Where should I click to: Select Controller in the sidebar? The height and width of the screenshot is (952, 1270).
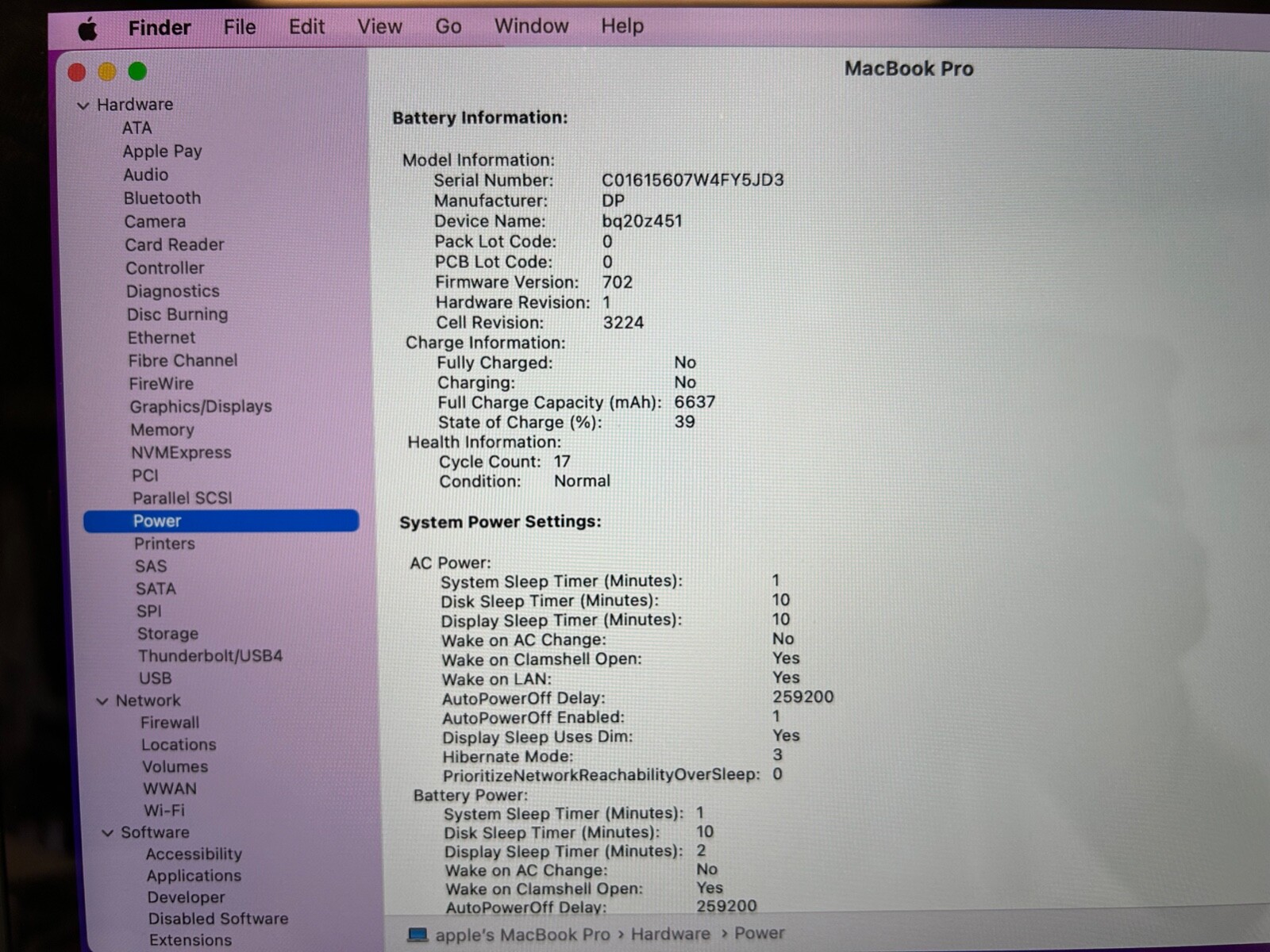[165, 268]
